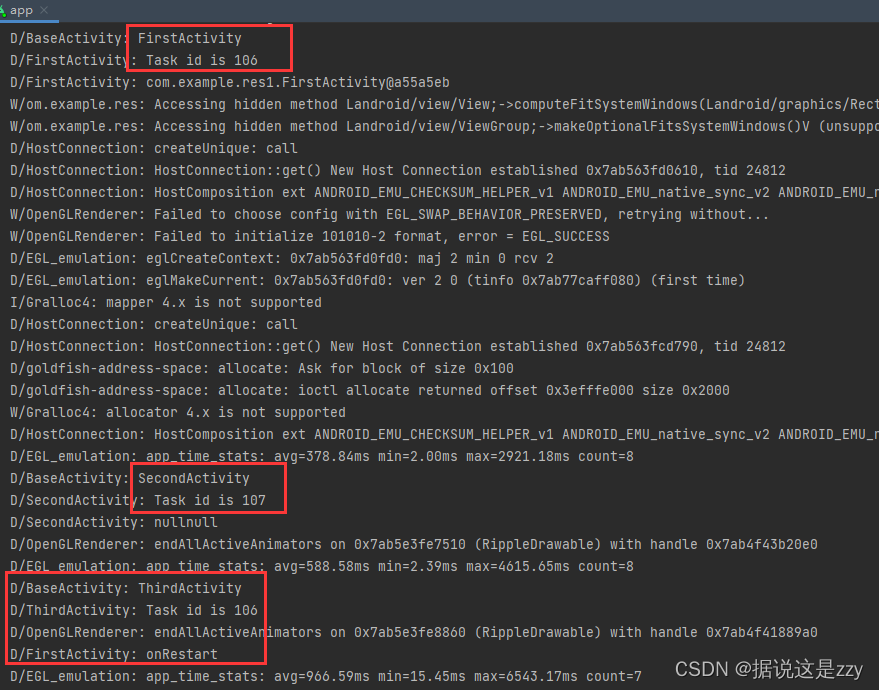Select line 'D/FirstActivity: onRestart'
Image resolution: width=879 pixels, height=690 pixels.
tap(114, 654)
